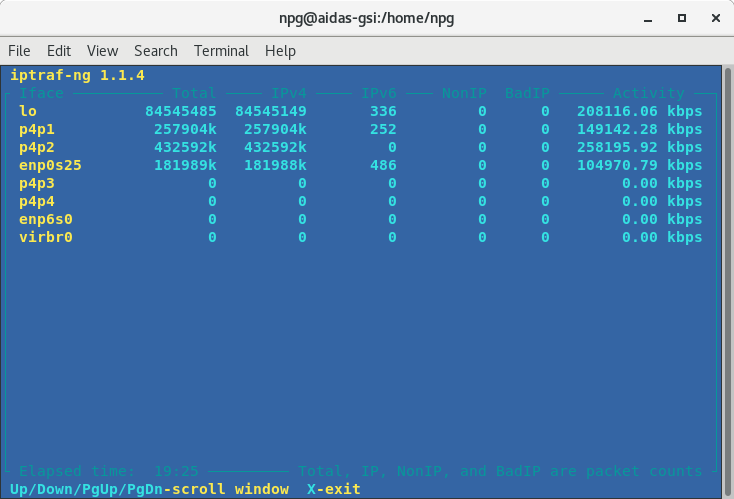
Task: Click enp0s25 activity 104970.79 kbps
Action: click(x=639, y=165)
